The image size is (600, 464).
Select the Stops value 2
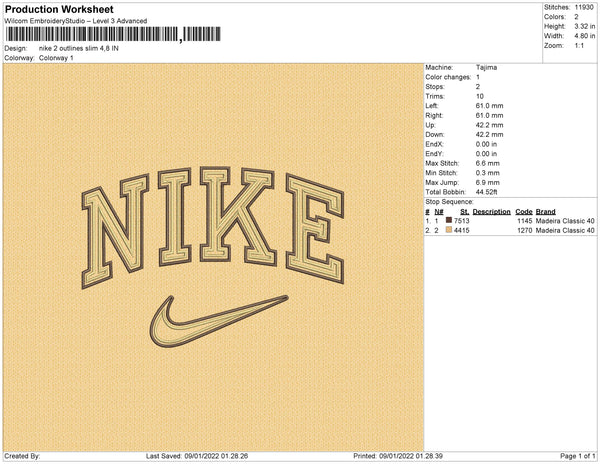[x=478, y=86]
